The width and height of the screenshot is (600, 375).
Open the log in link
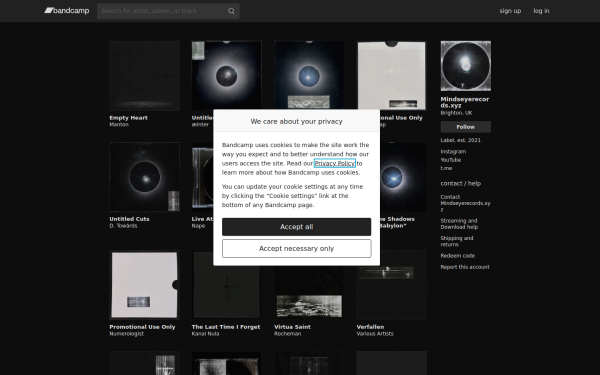coord(541,11)
